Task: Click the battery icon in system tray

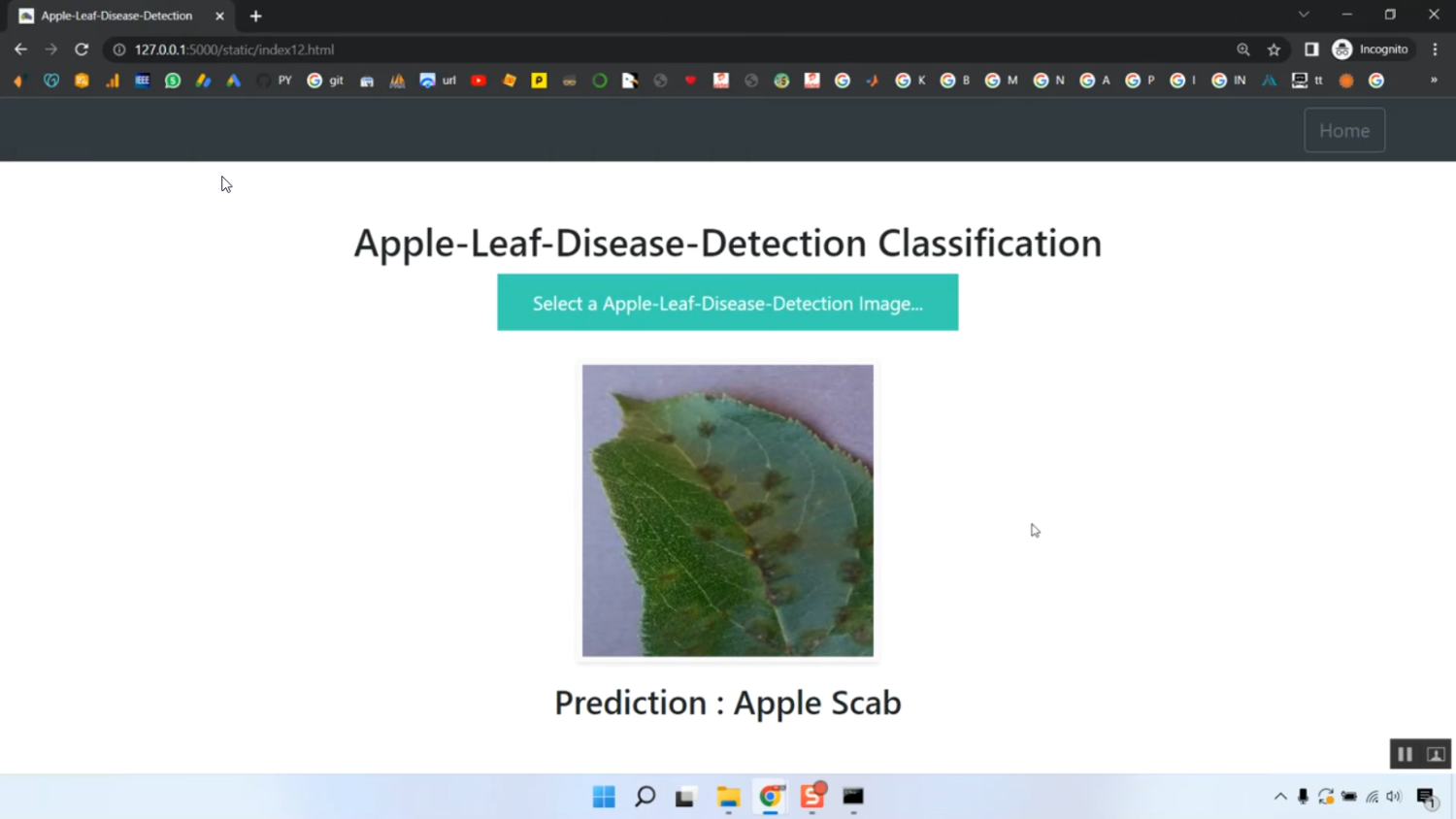Action: [1349, 797]
